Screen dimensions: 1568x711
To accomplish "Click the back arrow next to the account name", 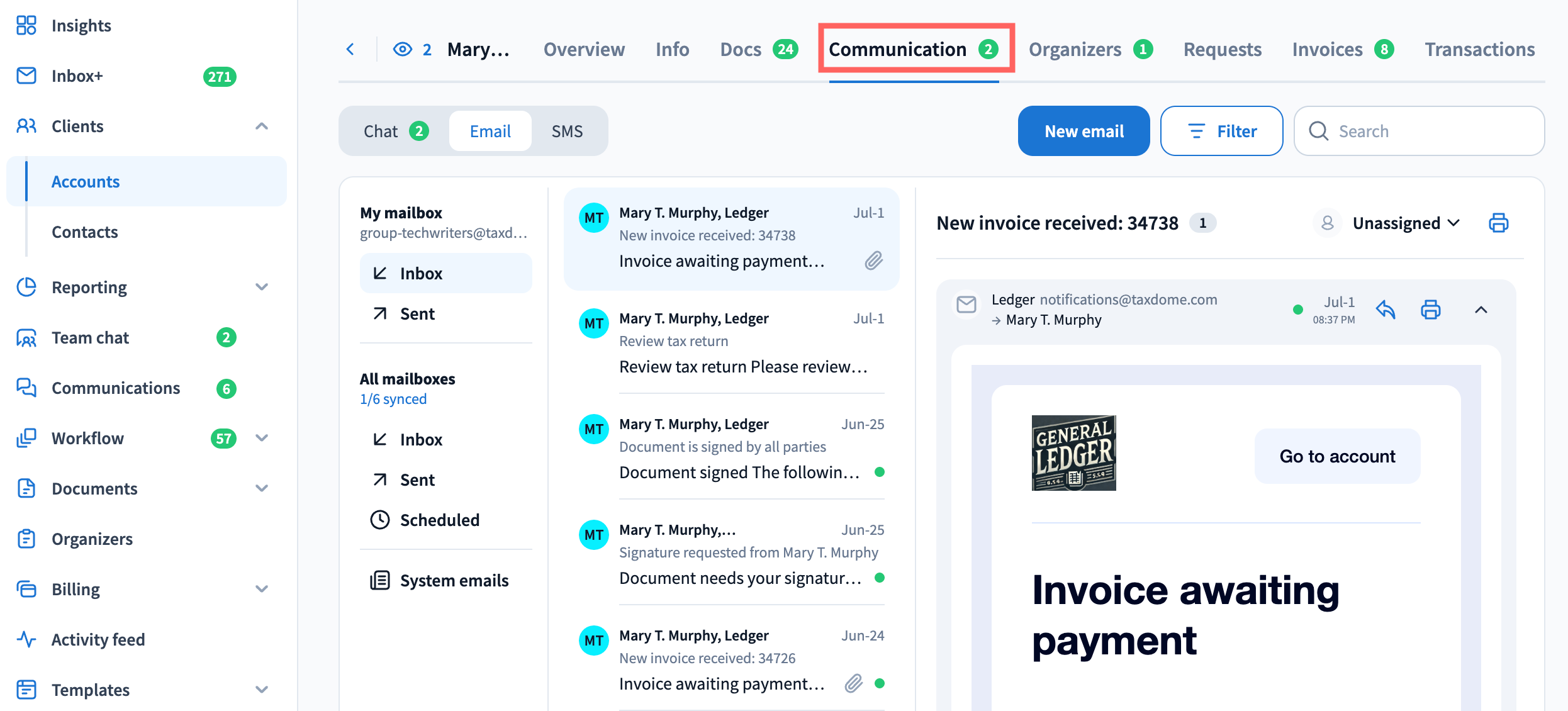I will pos(350,49).
